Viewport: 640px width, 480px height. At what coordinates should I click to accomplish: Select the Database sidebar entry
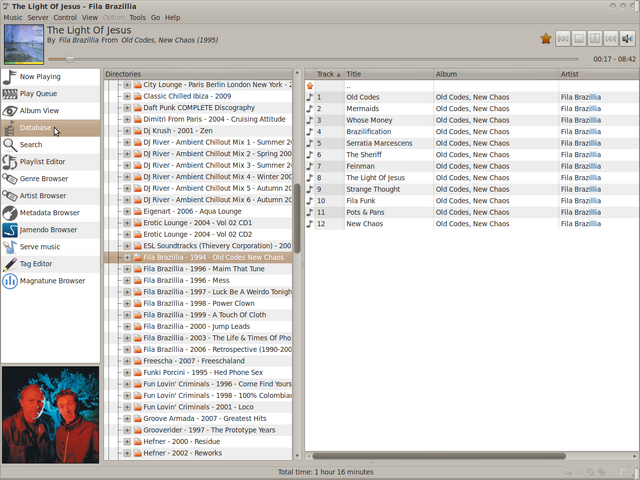pos(50,128)
